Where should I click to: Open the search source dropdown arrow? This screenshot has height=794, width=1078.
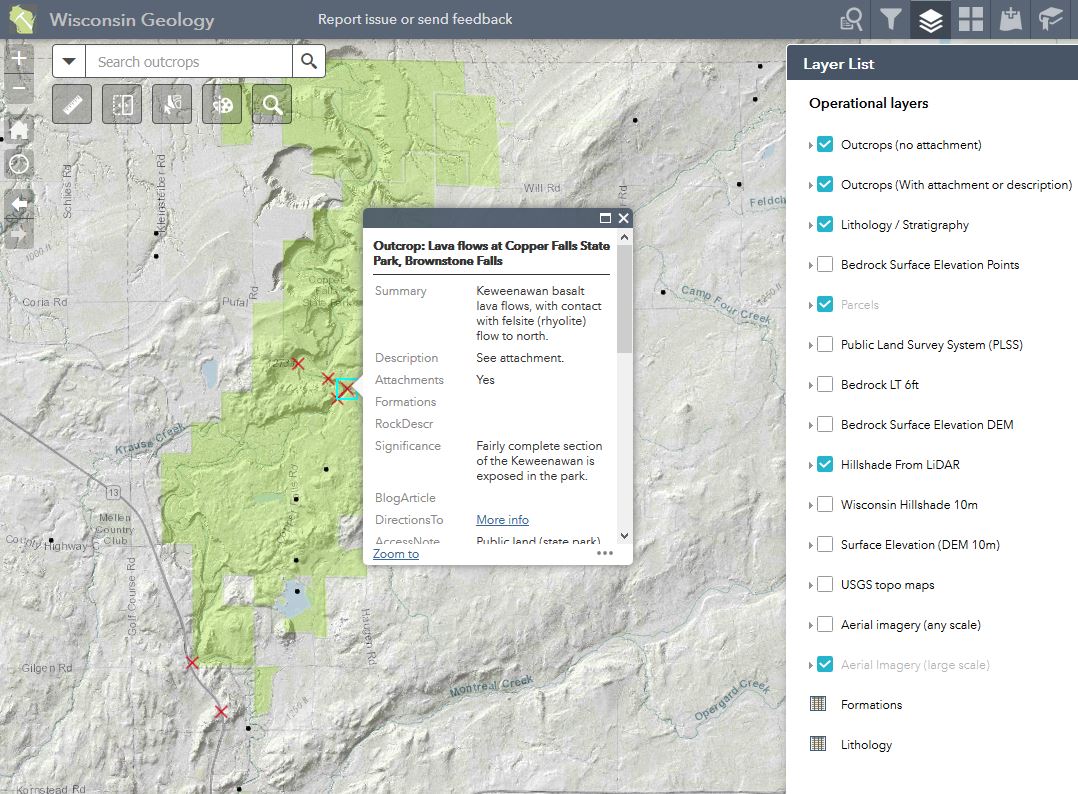point(68,61)
